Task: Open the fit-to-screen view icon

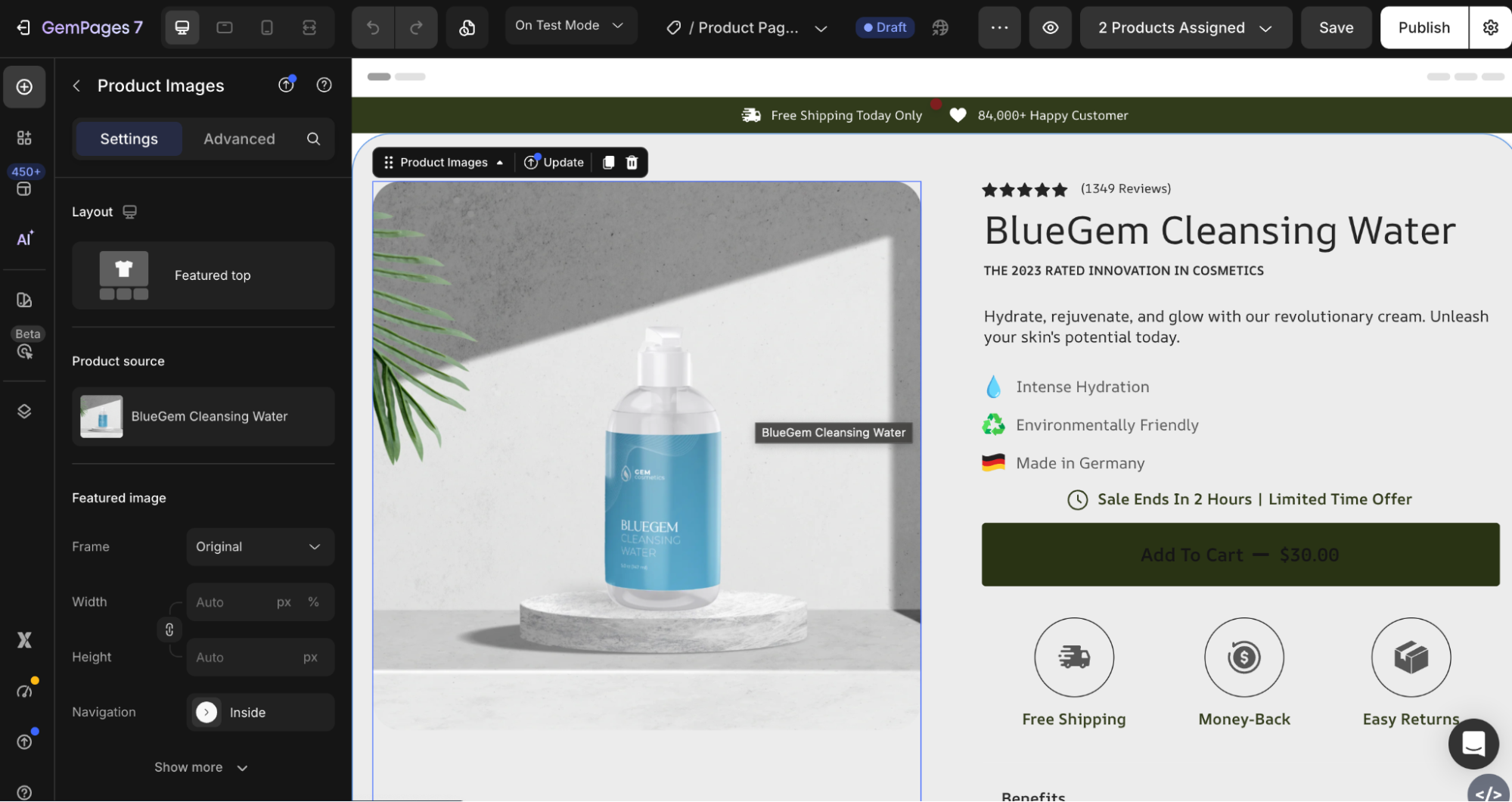Action: click(x=309, y=27)
